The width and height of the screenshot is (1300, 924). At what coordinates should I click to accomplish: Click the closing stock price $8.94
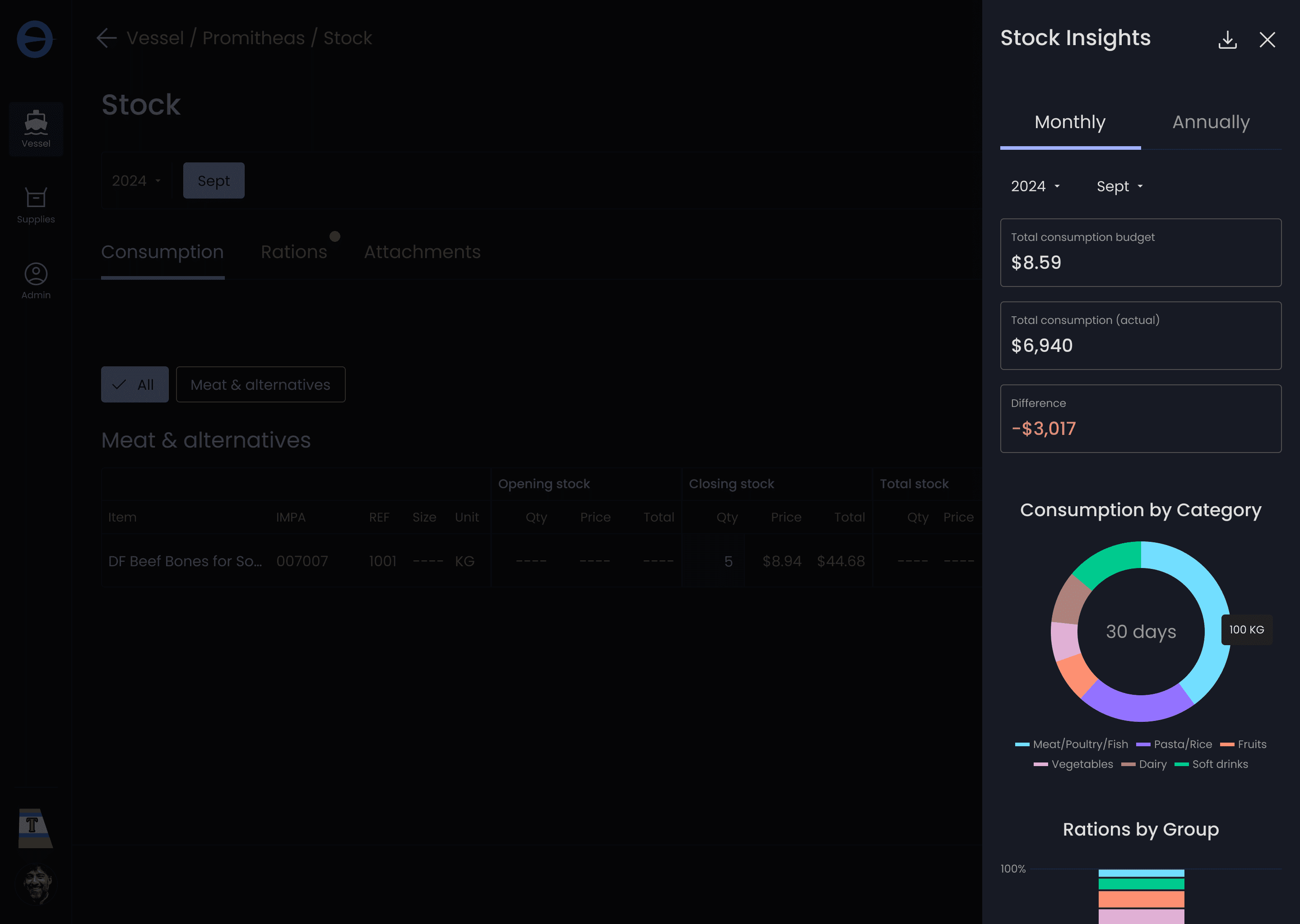[x=781, y=562]
